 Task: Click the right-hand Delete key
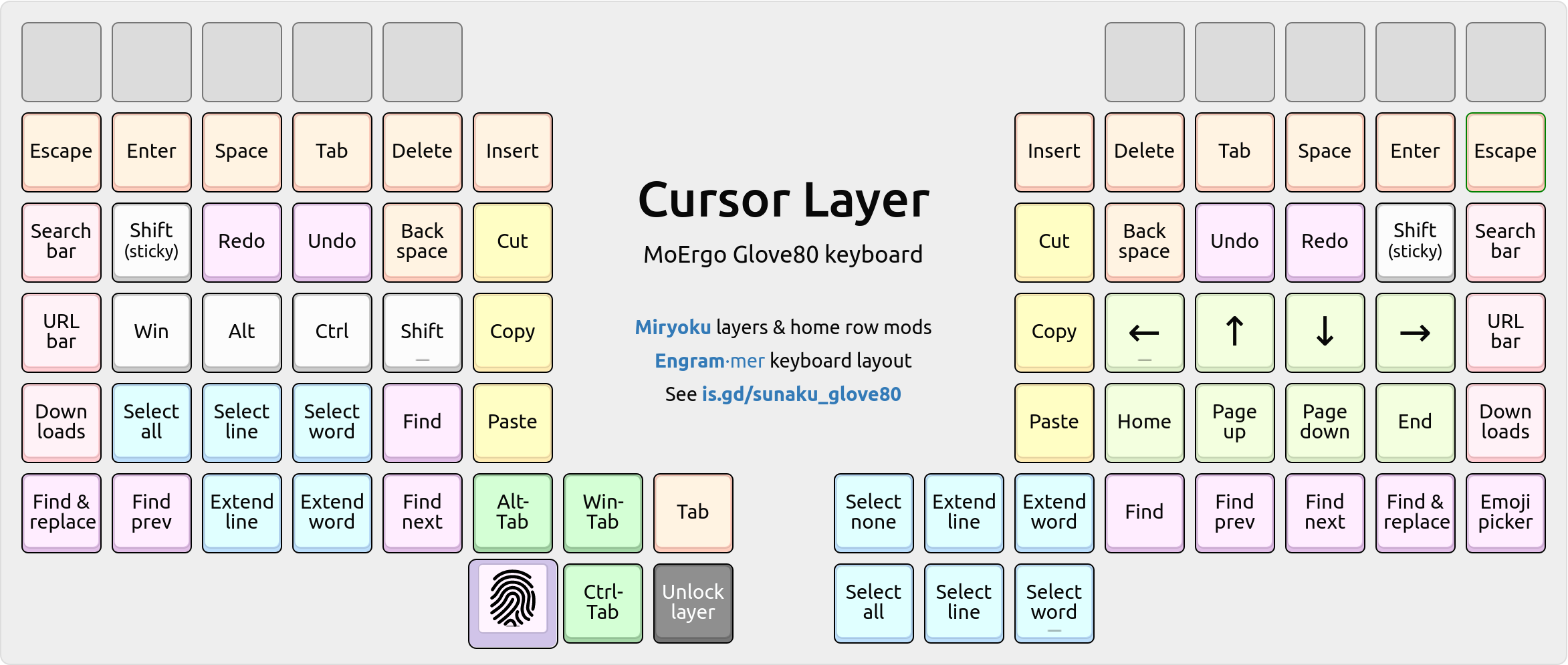1144,152
